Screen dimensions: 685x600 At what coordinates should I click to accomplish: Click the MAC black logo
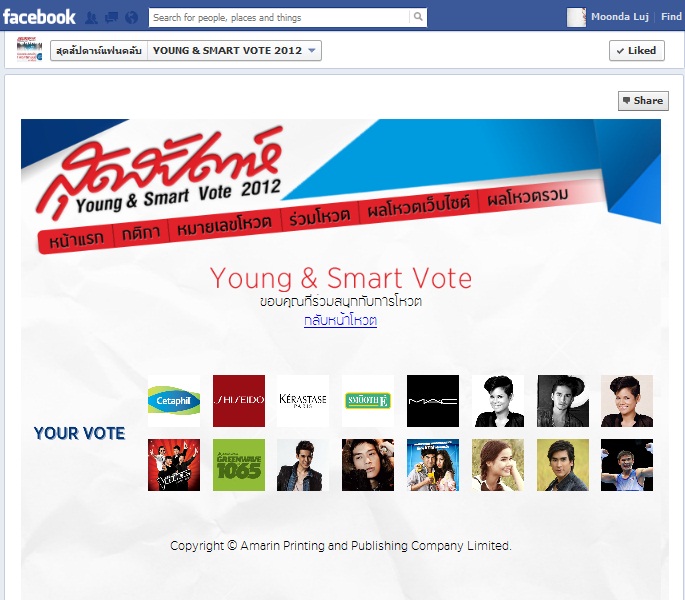point(433,401)
